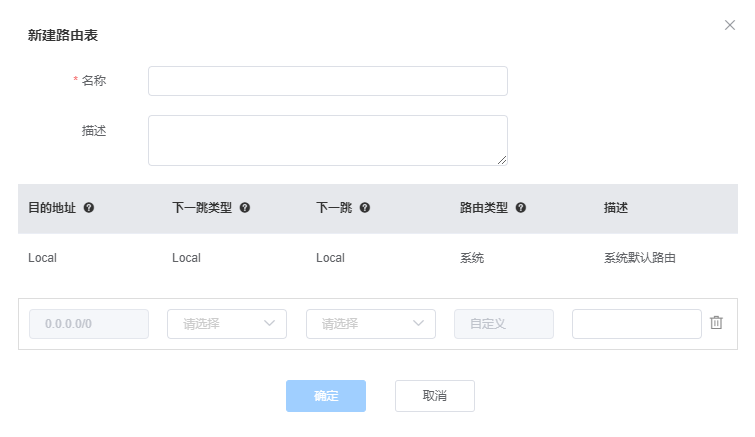Image resolution: width=755 pixels, height=437 pixels.
Task: Delete the custom route row with trash icon
Action: click(716, 323)
